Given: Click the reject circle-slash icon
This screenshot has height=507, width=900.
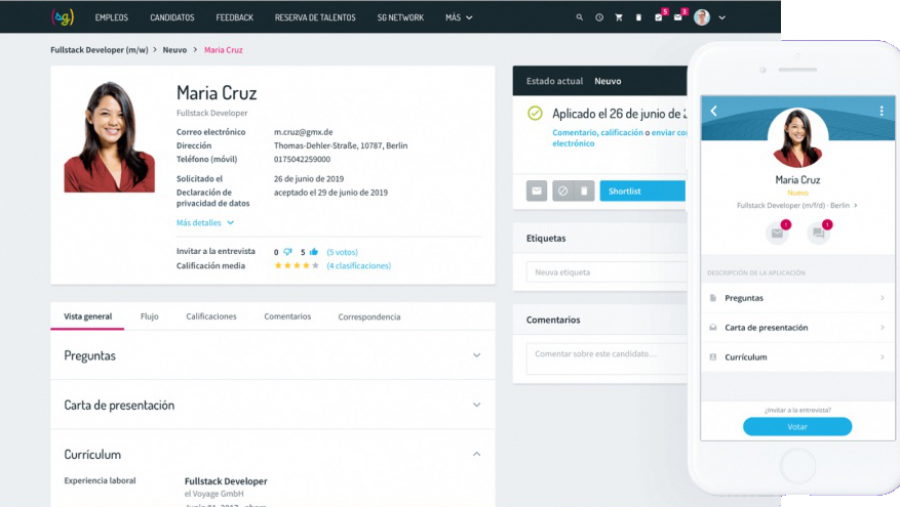Looking at the screenshot, I should (x=562, y=191).
